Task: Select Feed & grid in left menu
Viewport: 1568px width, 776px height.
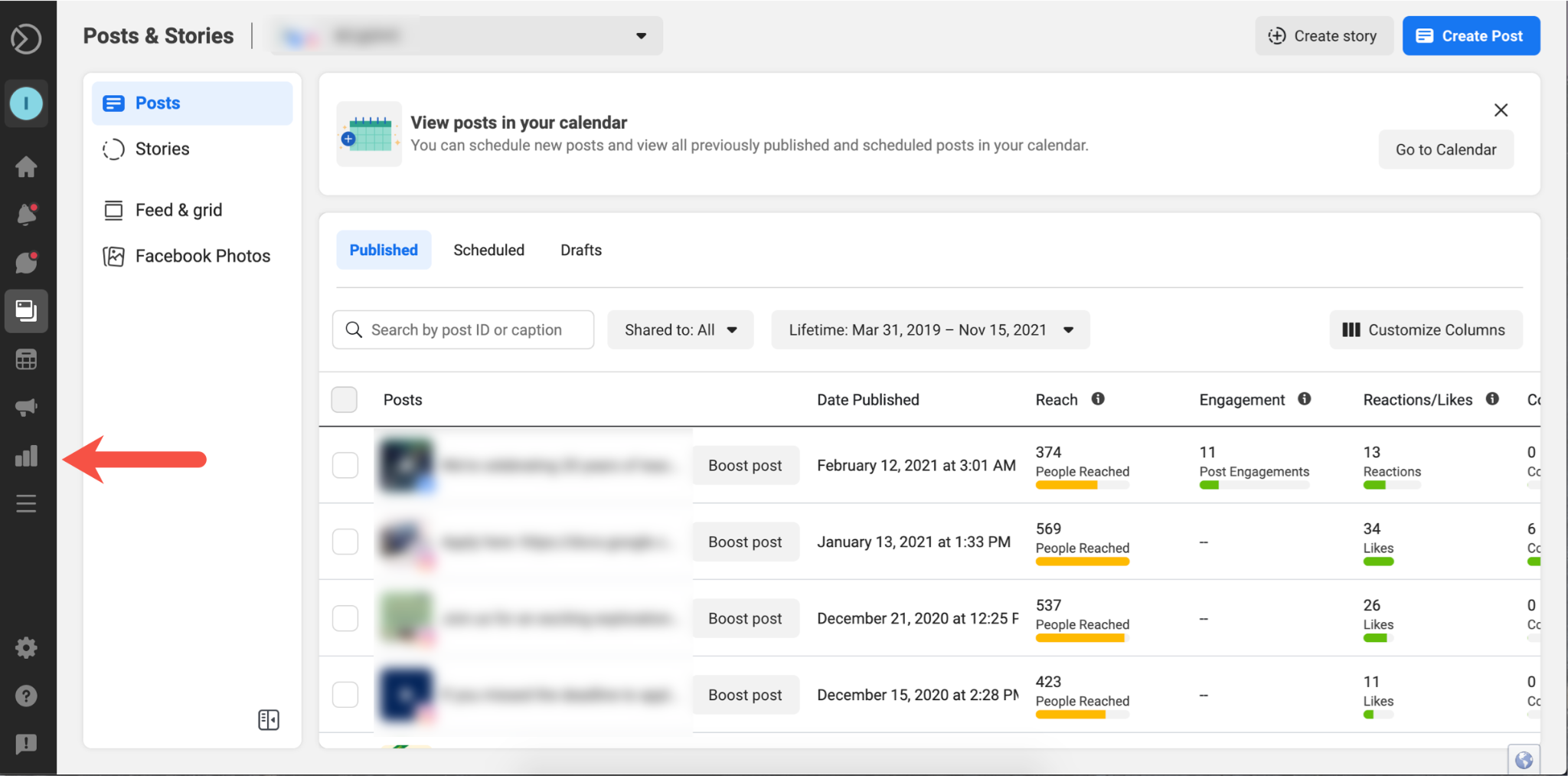Action: tap(192, 210)
